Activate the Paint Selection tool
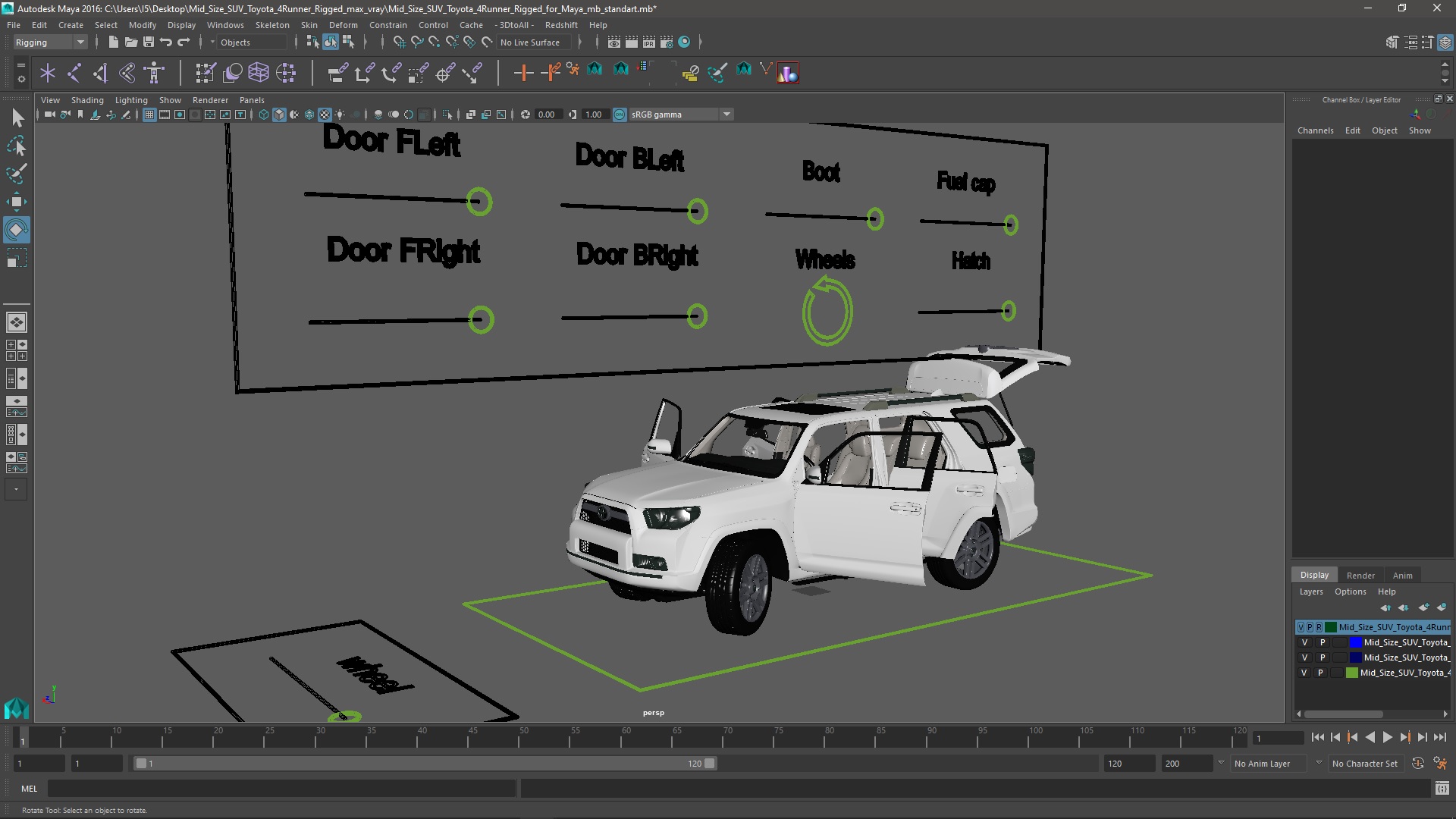This screenshot has width=1456, height=819. pyautogui.click(x=17, y=174)
